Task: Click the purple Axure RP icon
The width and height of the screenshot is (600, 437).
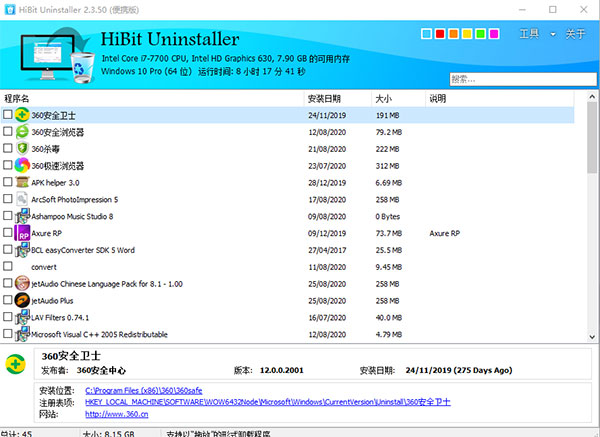Action: coord(22,233)
